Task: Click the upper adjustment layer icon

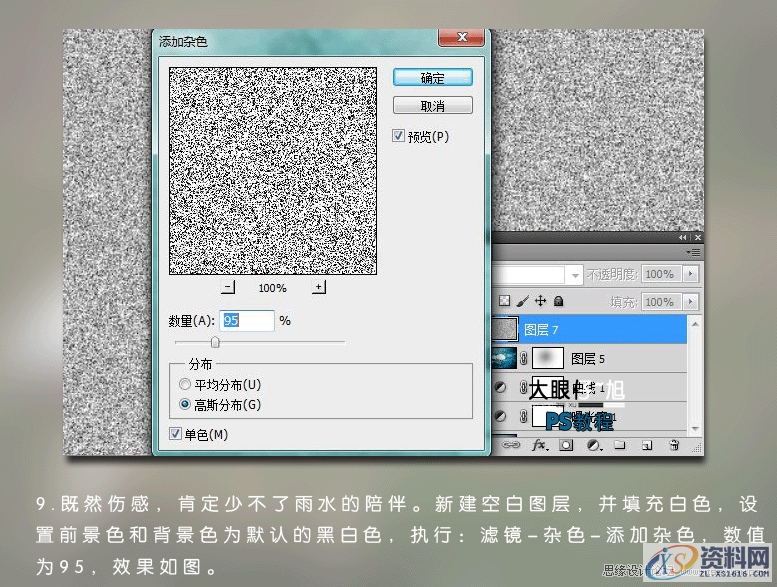Action: pos(500,387)
